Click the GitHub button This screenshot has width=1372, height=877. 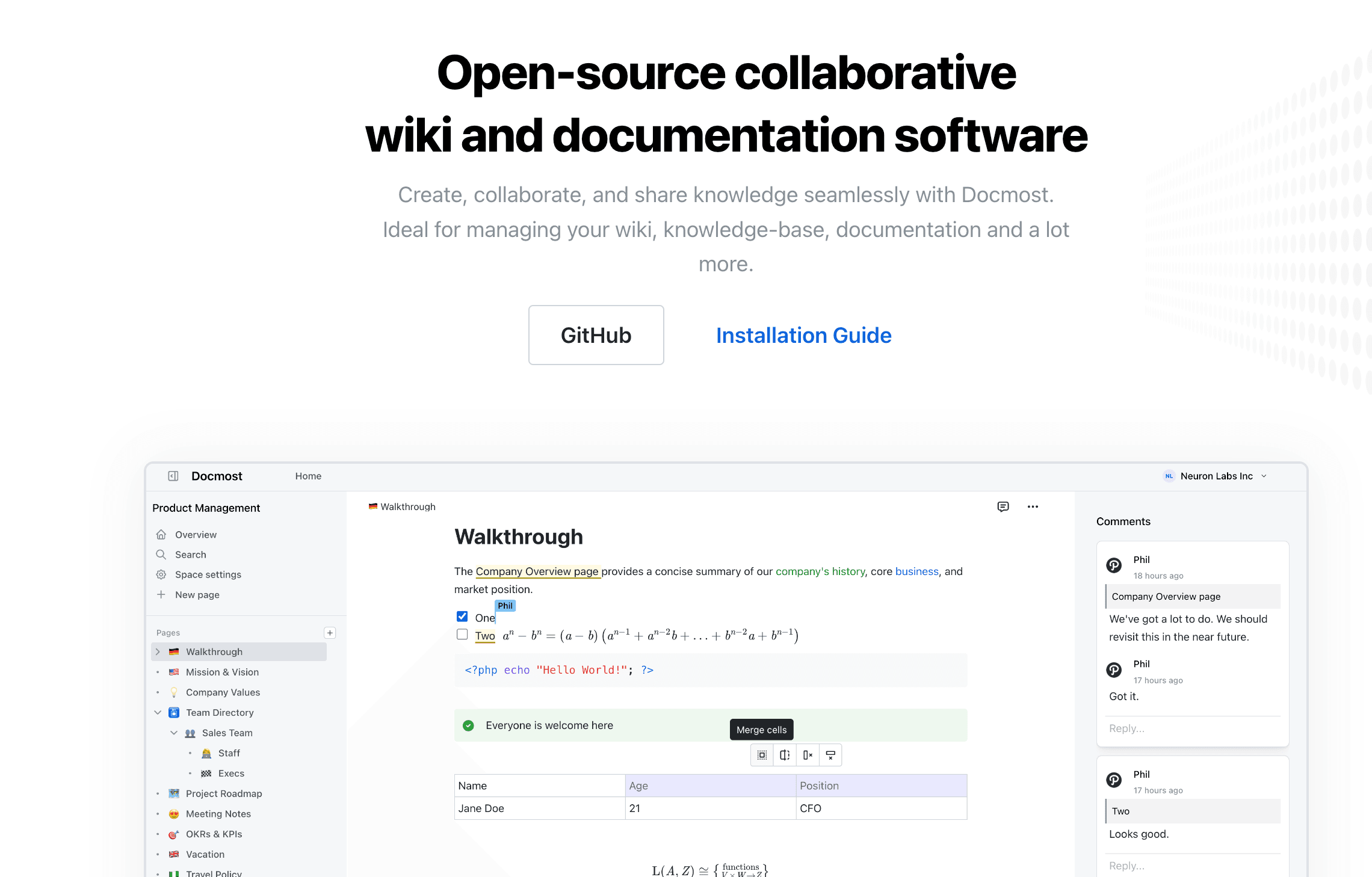[x=596, y=335]
